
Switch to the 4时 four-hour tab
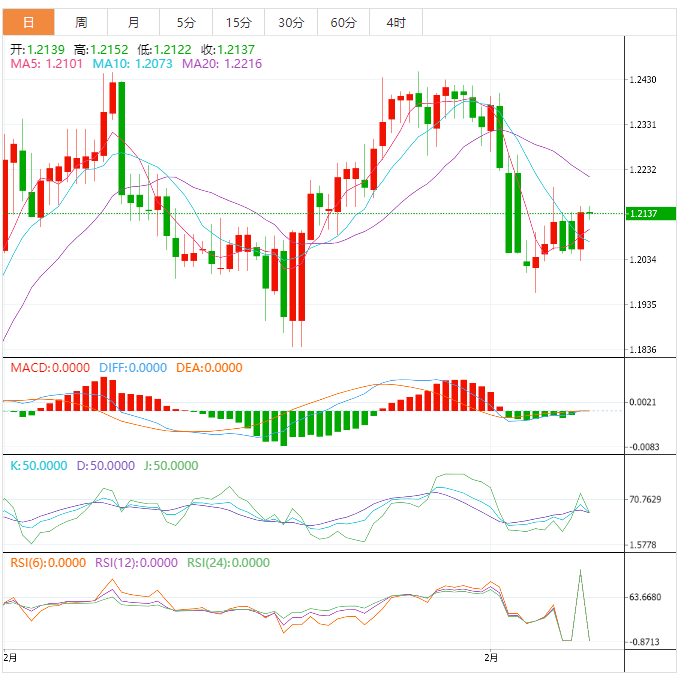point(395,22)
